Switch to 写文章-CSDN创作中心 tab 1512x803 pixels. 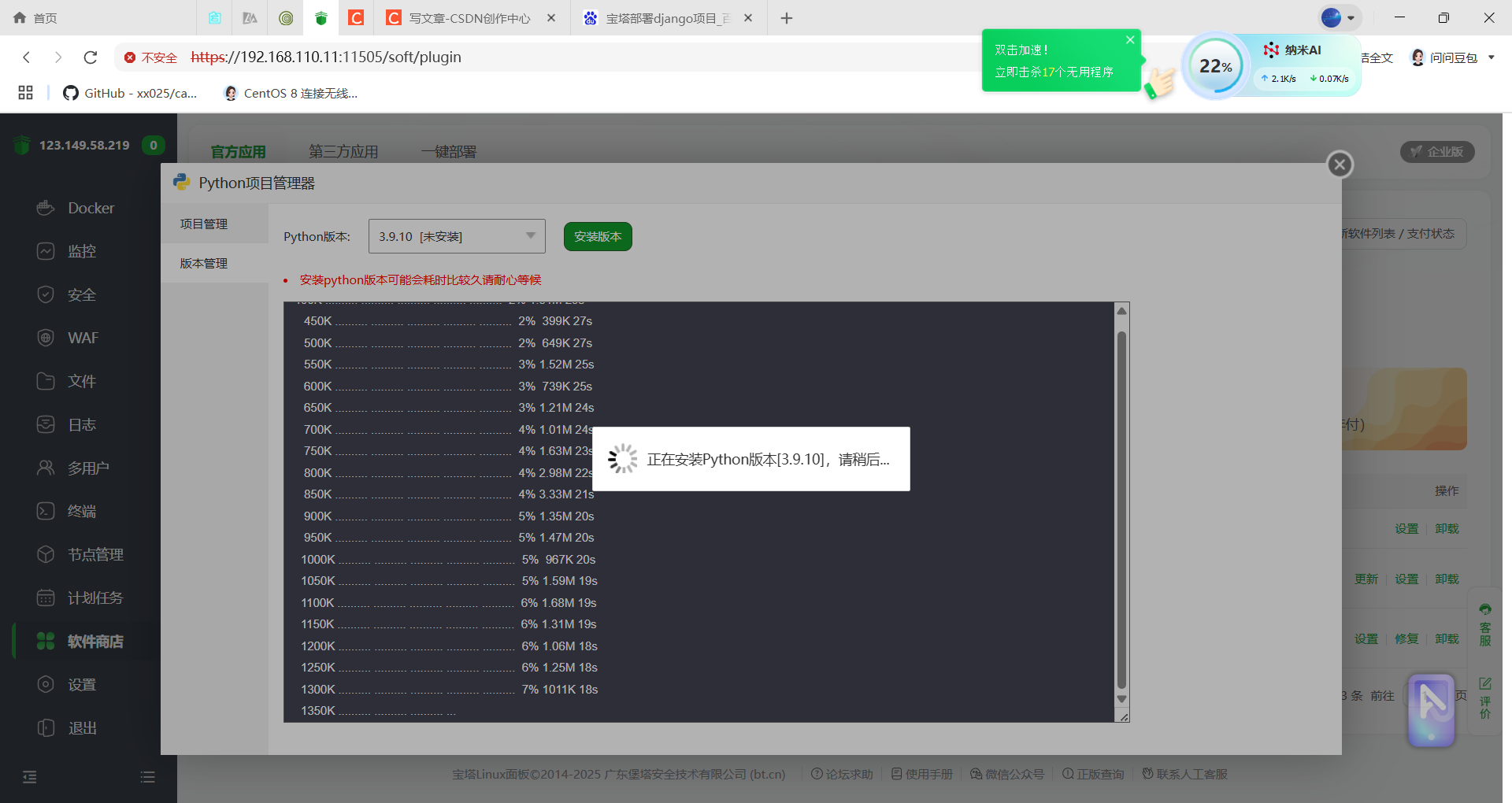(x=469, y=18)
